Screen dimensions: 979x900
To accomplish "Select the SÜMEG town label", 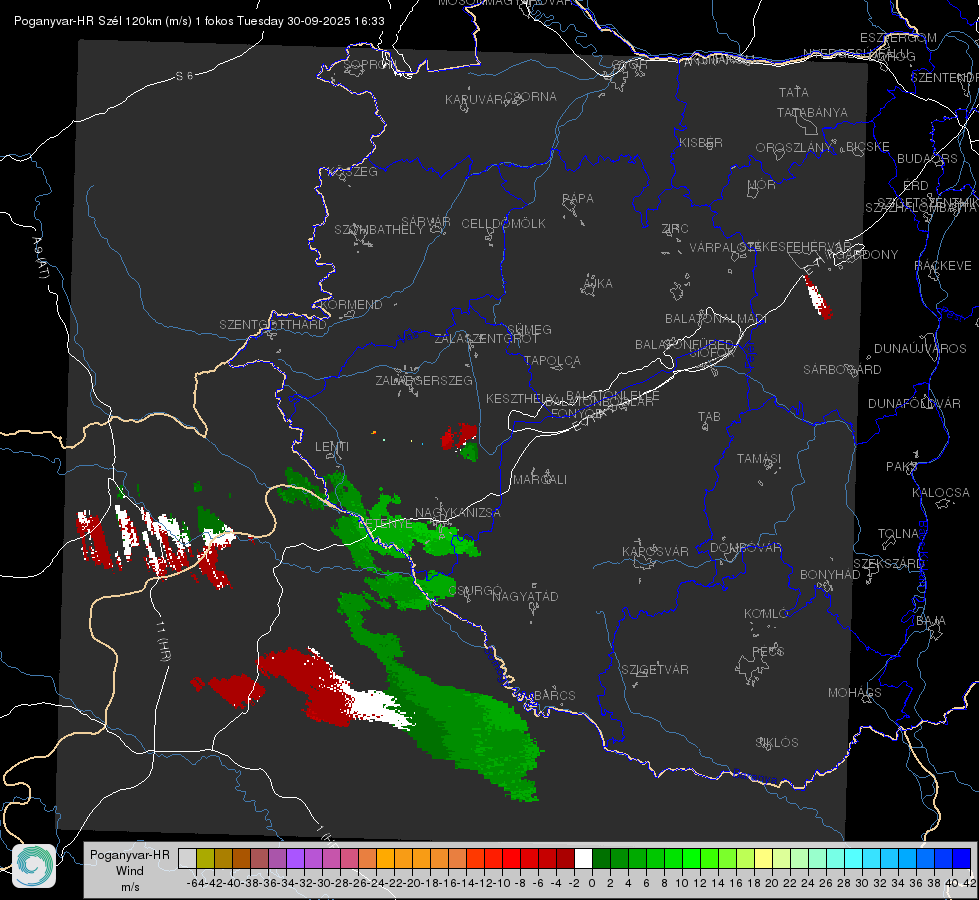I will point(529,329).
